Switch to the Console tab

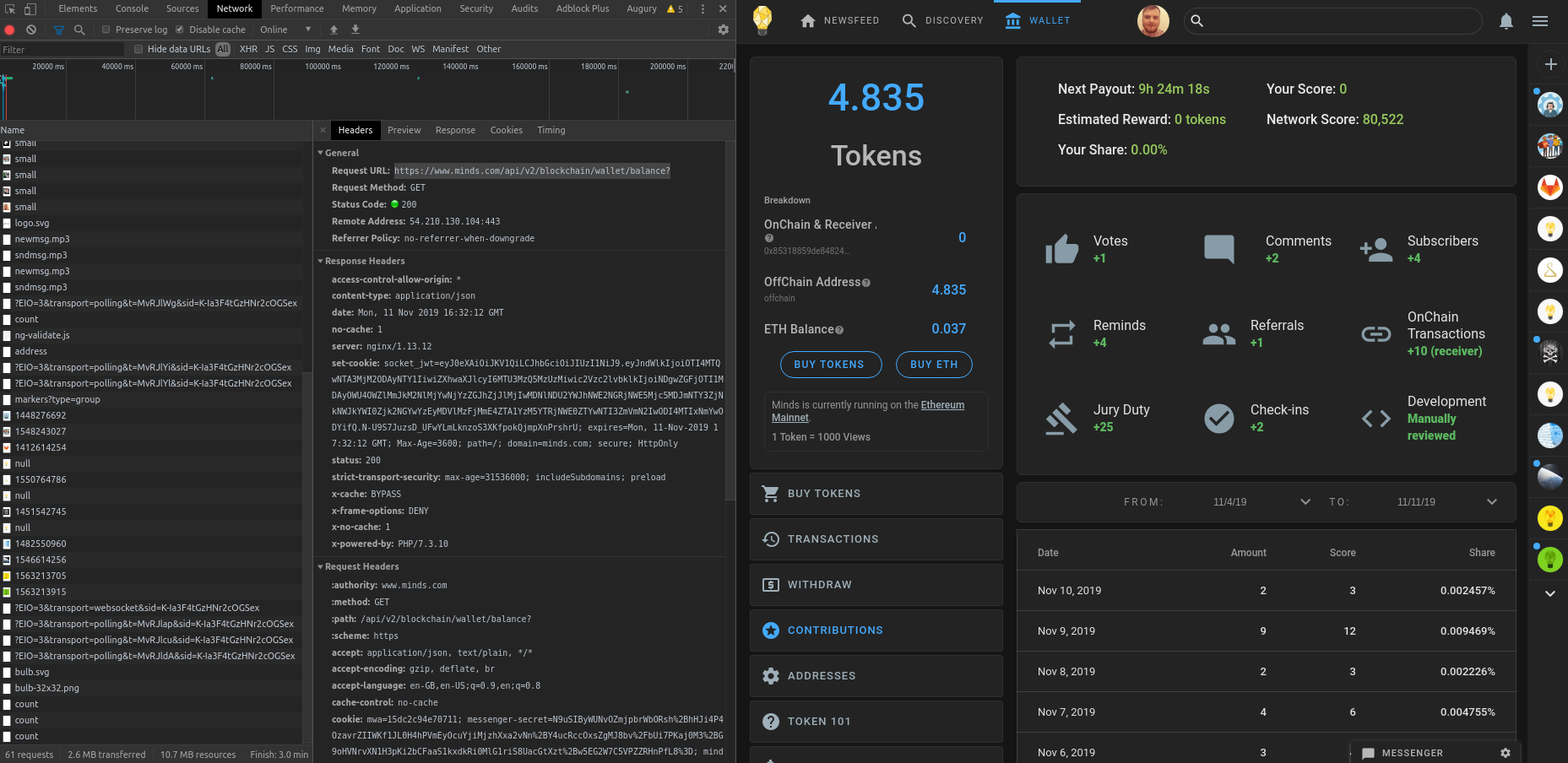coord(132,8)
